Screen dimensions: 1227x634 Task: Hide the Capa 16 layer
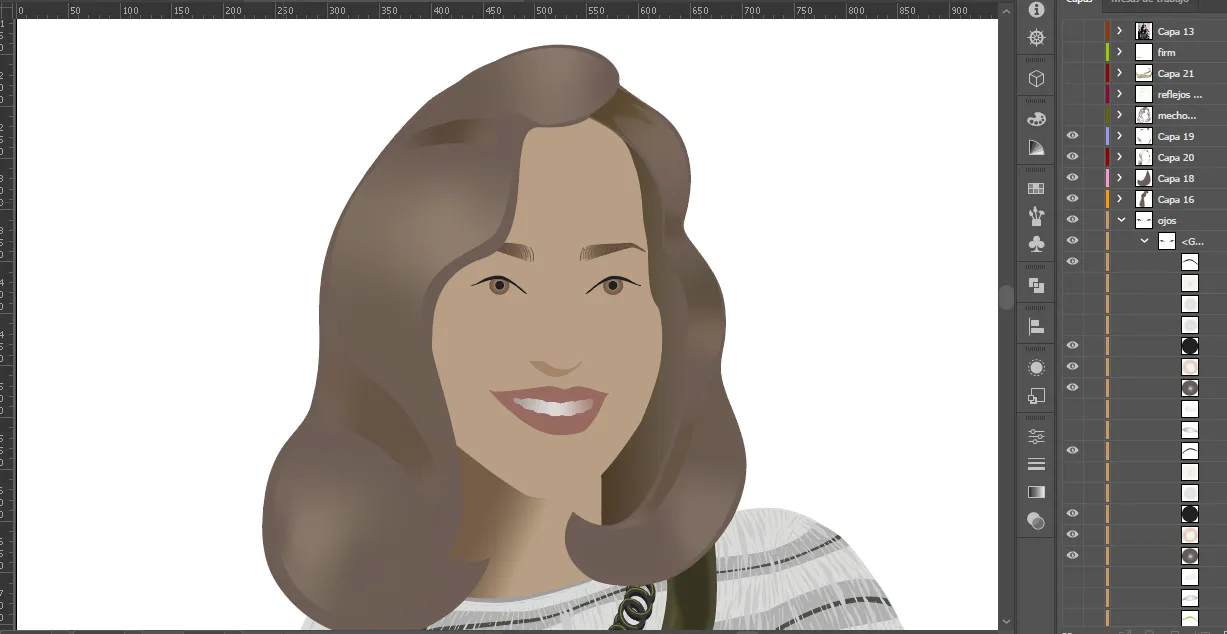pos(1072,199)
